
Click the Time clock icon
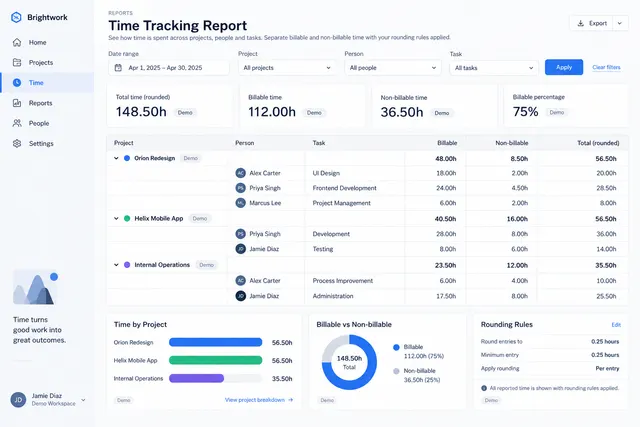[x=17, y=82]
